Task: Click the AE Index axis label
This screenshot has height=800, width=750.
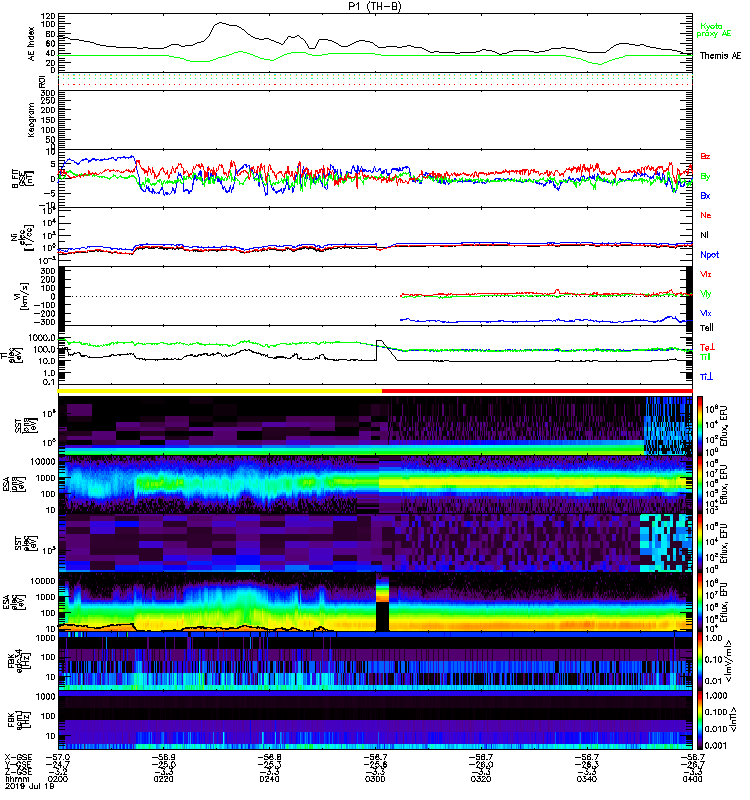Action: coord(32,44)
